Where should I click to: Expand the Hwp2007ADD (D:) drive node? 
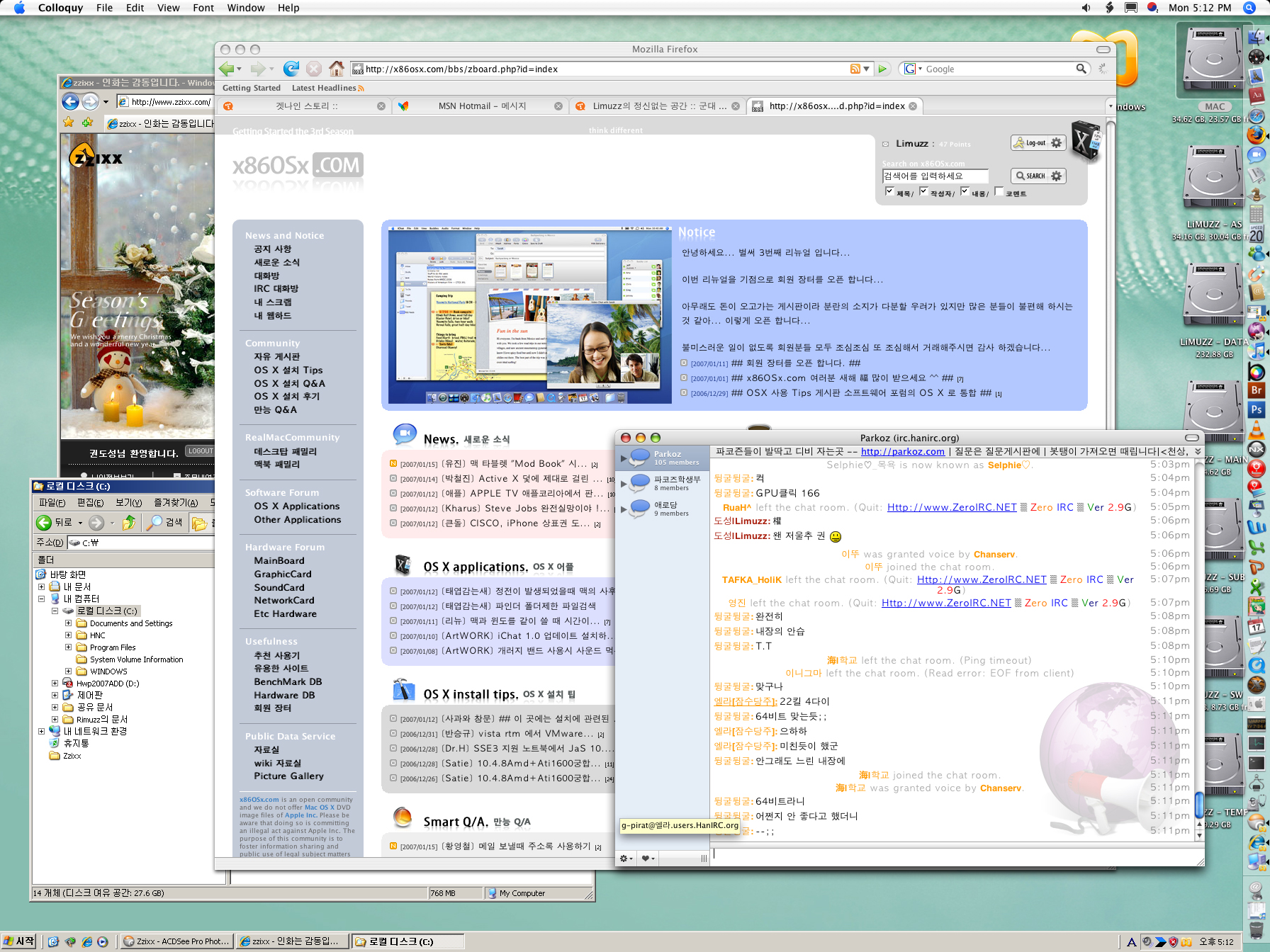tap(55, 684)
